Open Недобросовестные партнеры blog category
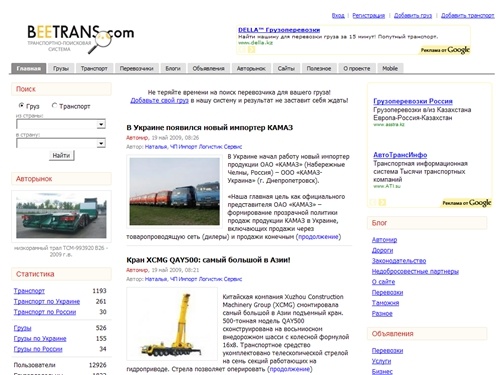500x375 pixels. (415, 272)
